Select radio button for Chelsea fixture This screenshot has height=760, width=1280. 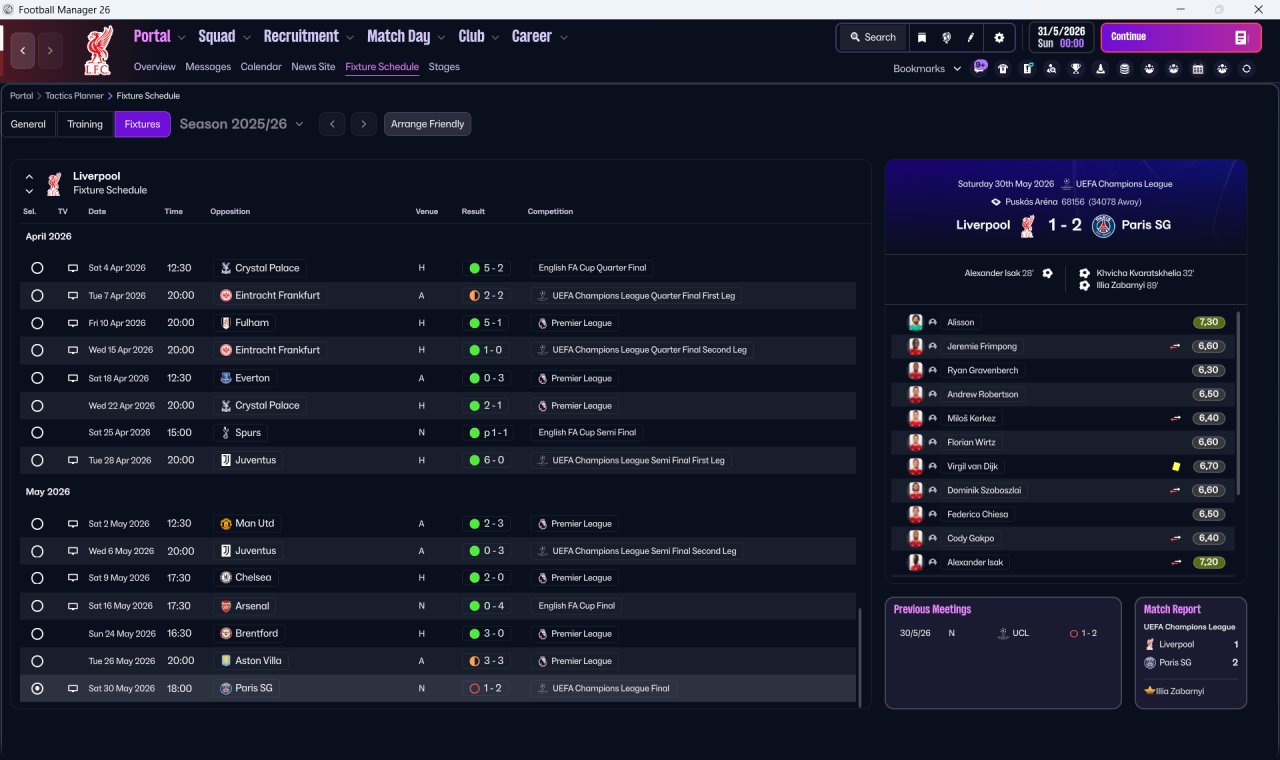click(x=37, y=578)
